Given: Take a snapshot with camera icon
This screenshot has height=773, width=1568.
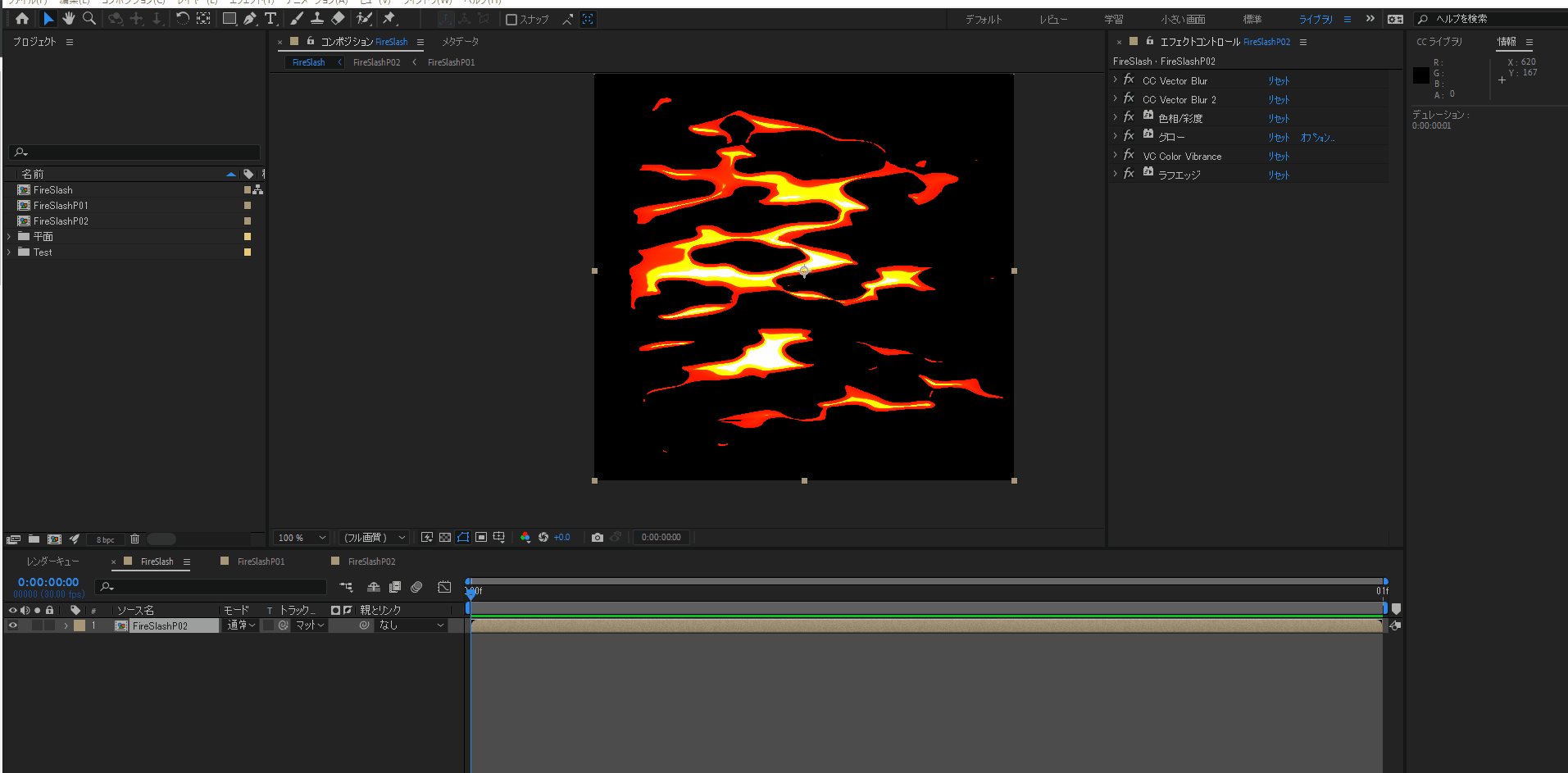Looking at the screenshot, I should 598,538.
